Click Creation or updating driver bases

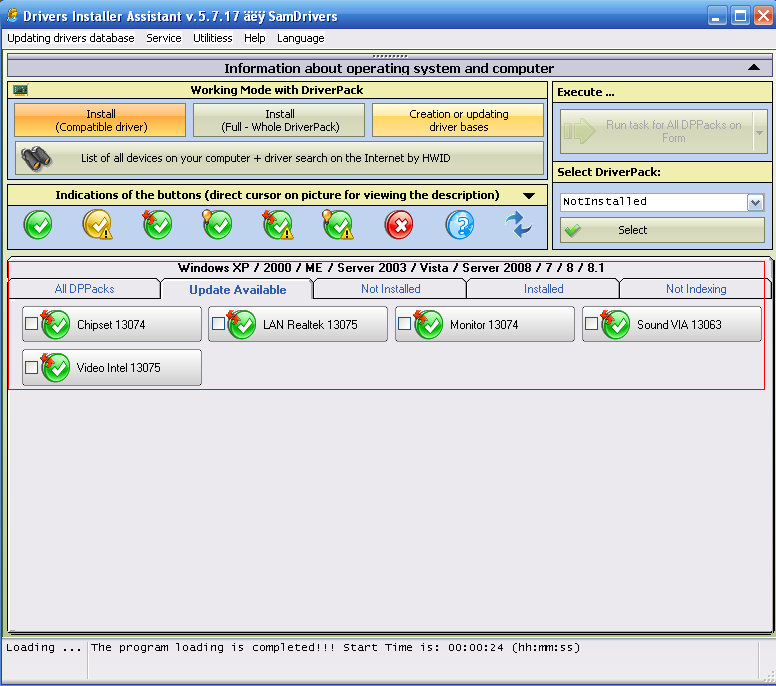(458, 120)
